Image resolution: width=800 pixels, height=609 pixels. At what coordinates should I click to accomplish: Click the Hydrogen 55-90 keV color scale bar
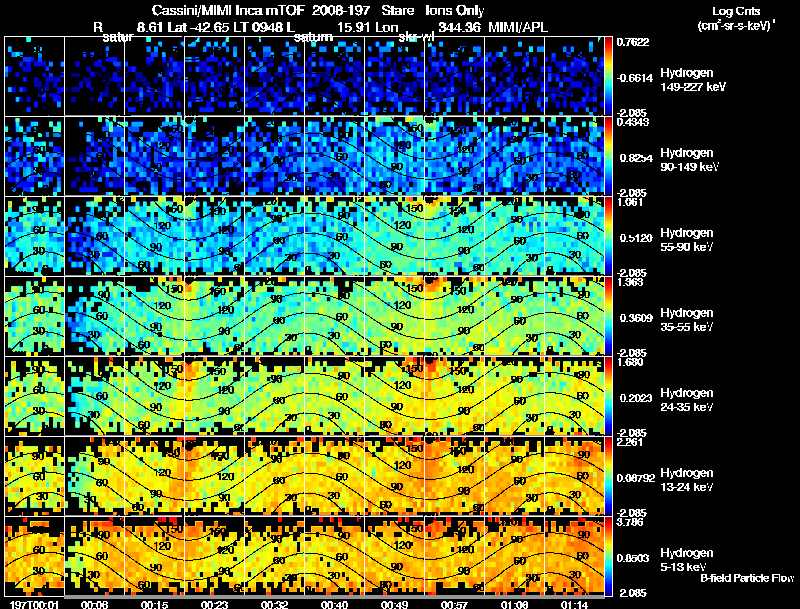pos(608,236)
